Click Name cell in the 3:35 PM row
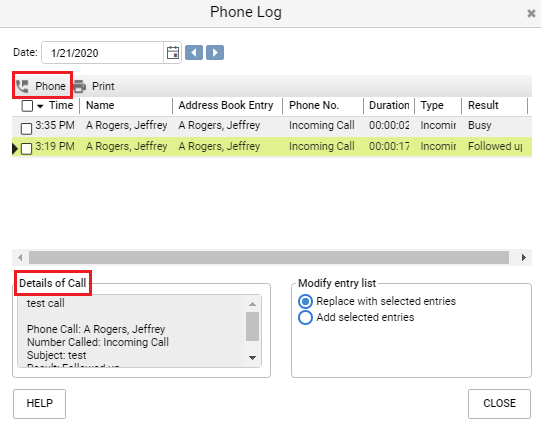Viewport: 541px width, 437px height. pyautogui.click(x=126, y=125)
